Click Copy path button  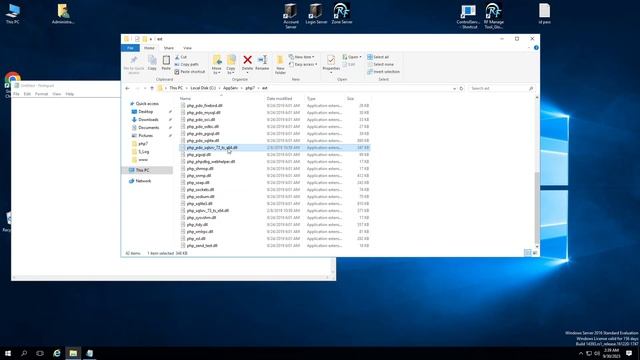tap(187, 64)
